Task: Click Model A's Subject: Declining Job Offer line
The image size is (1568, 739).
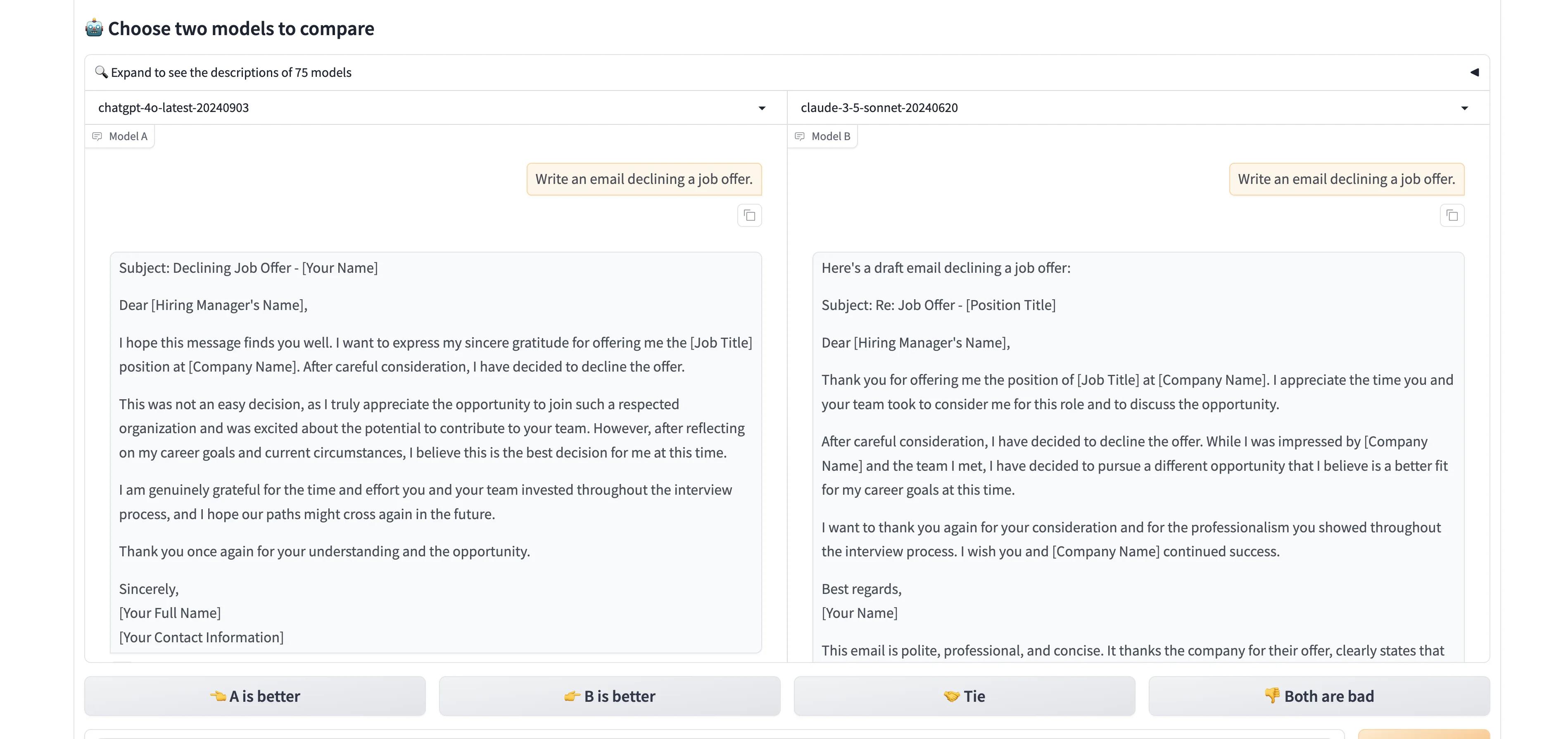Action: coord(248,268)
